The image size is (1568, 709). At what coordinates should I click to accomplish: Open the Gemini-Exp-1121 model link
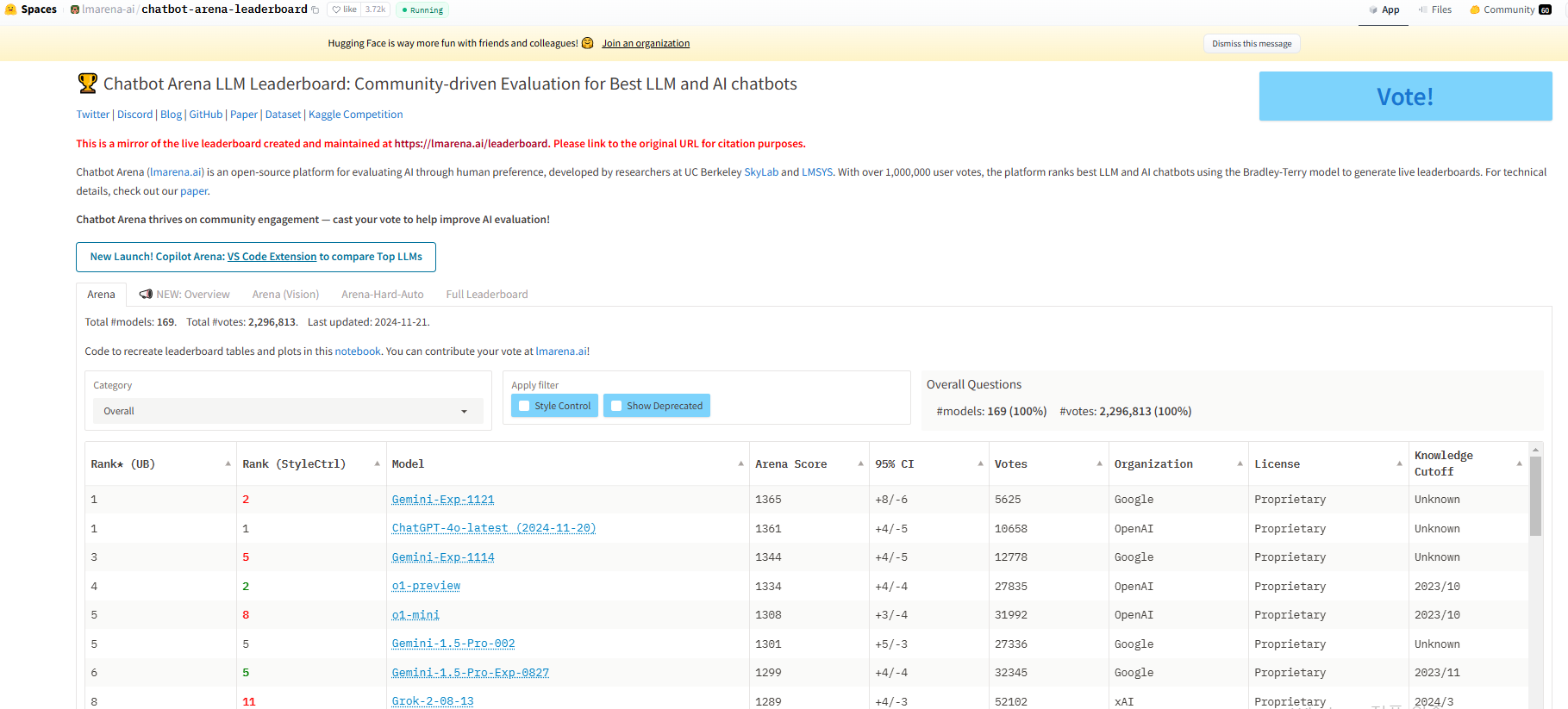pyautogui.click(x=443, y=500)
